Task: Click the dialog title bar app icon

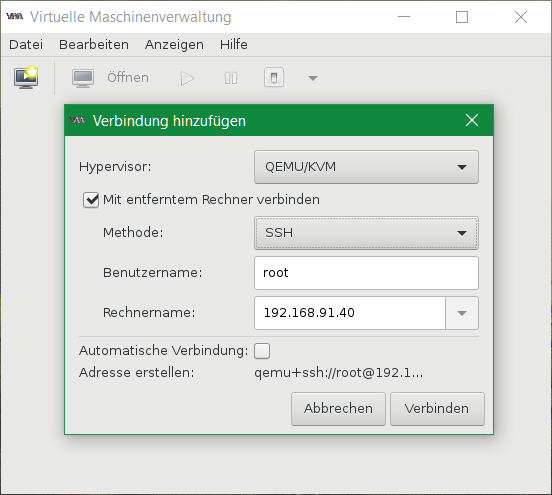Action: point(78,120)
